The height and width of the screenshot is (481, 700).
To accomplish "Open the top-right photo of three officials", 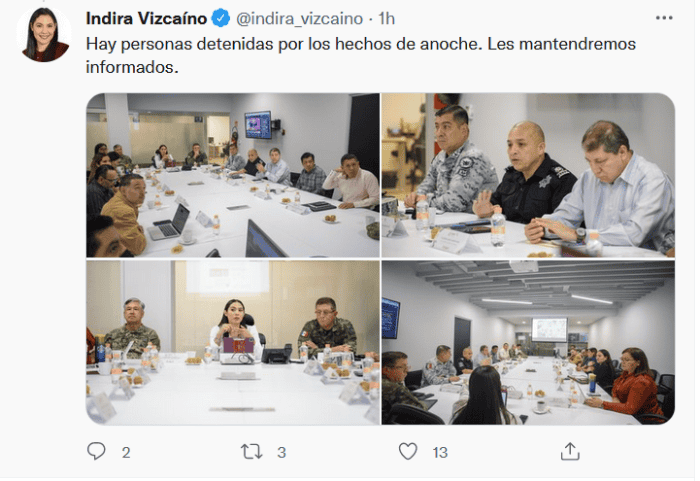I will pos(528,175).
